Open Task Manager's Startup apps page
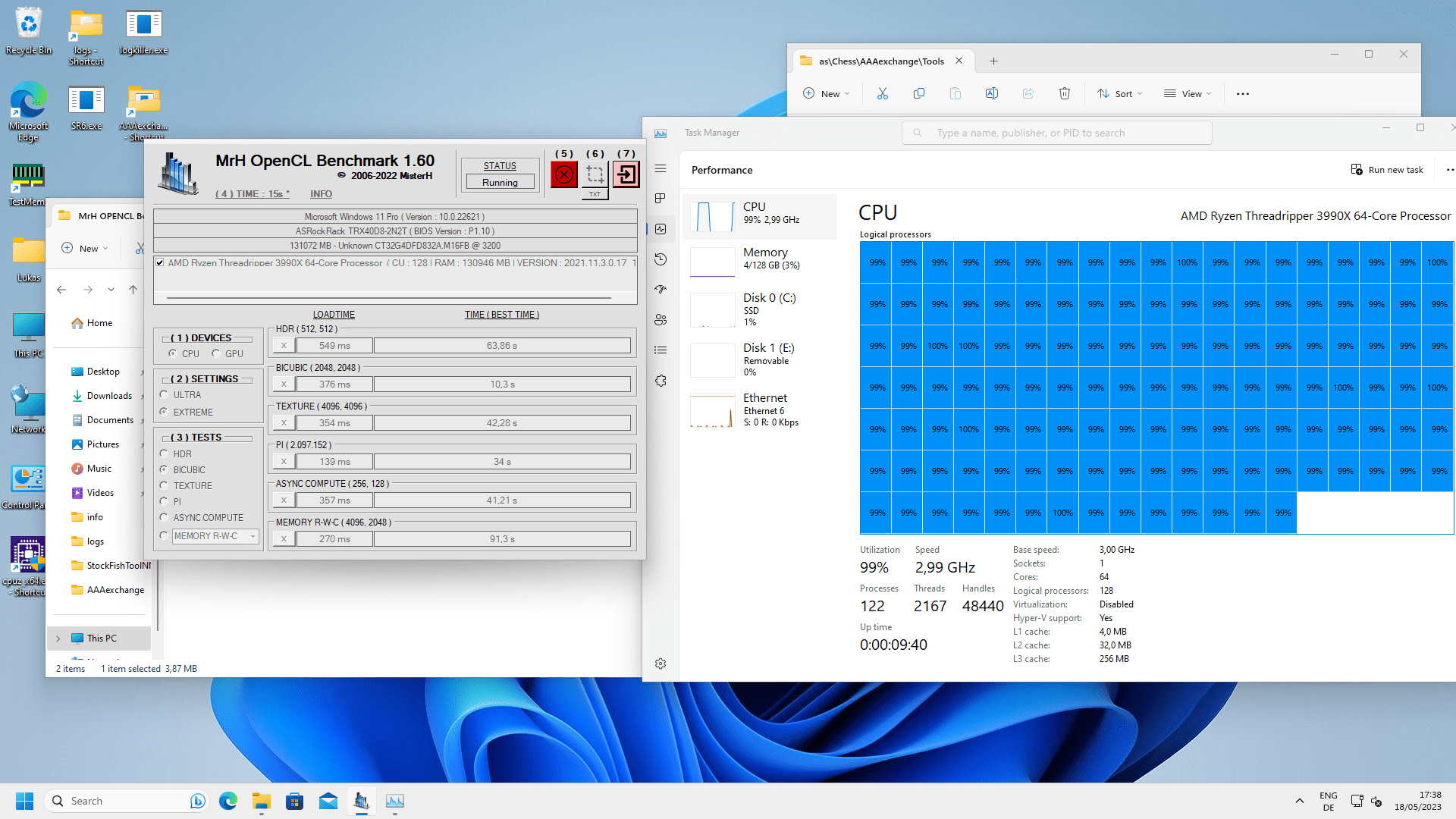The image size is (1456, 819). click(x=661, y=290)
